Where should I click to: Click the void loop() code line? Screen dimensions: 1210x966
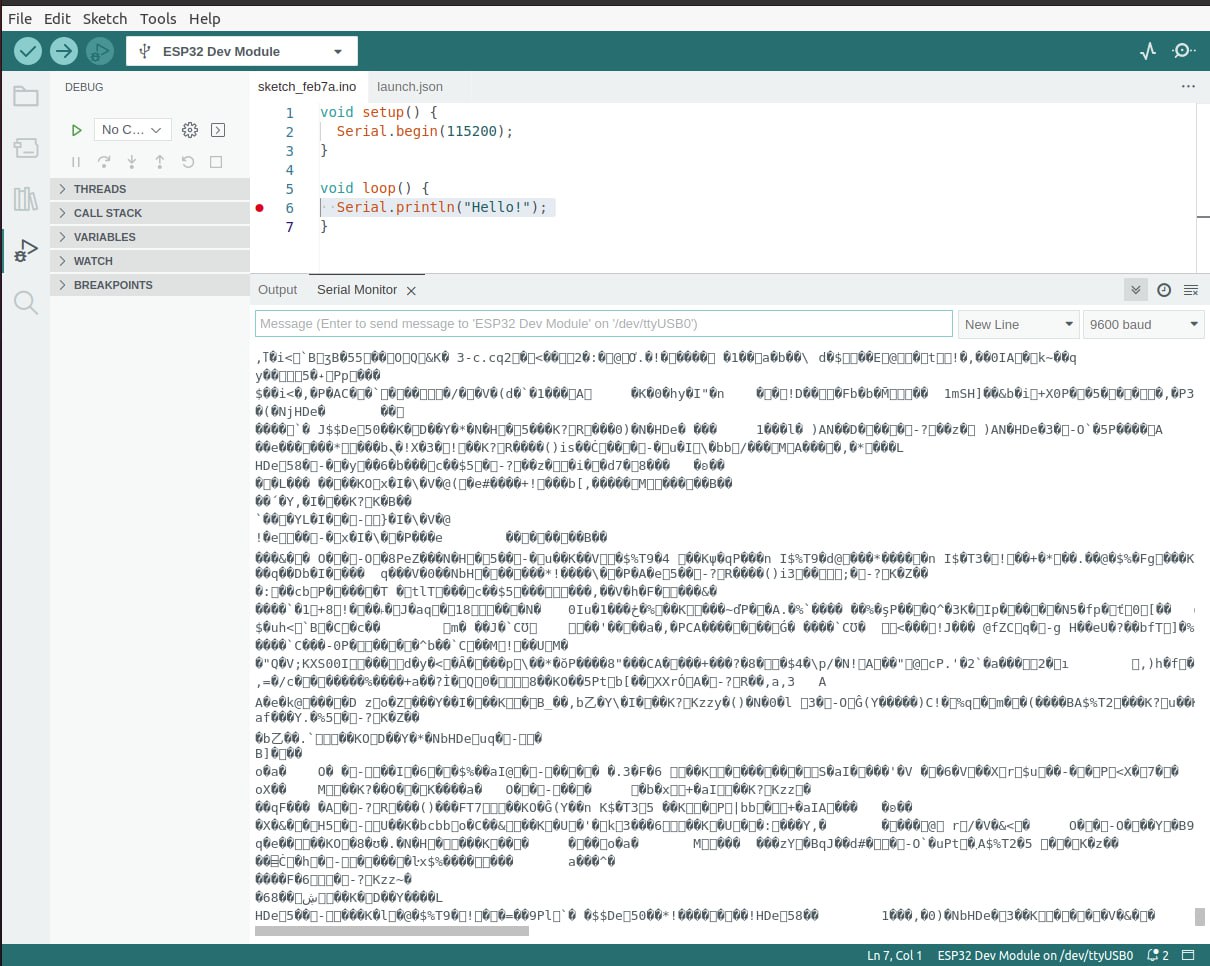374,189
